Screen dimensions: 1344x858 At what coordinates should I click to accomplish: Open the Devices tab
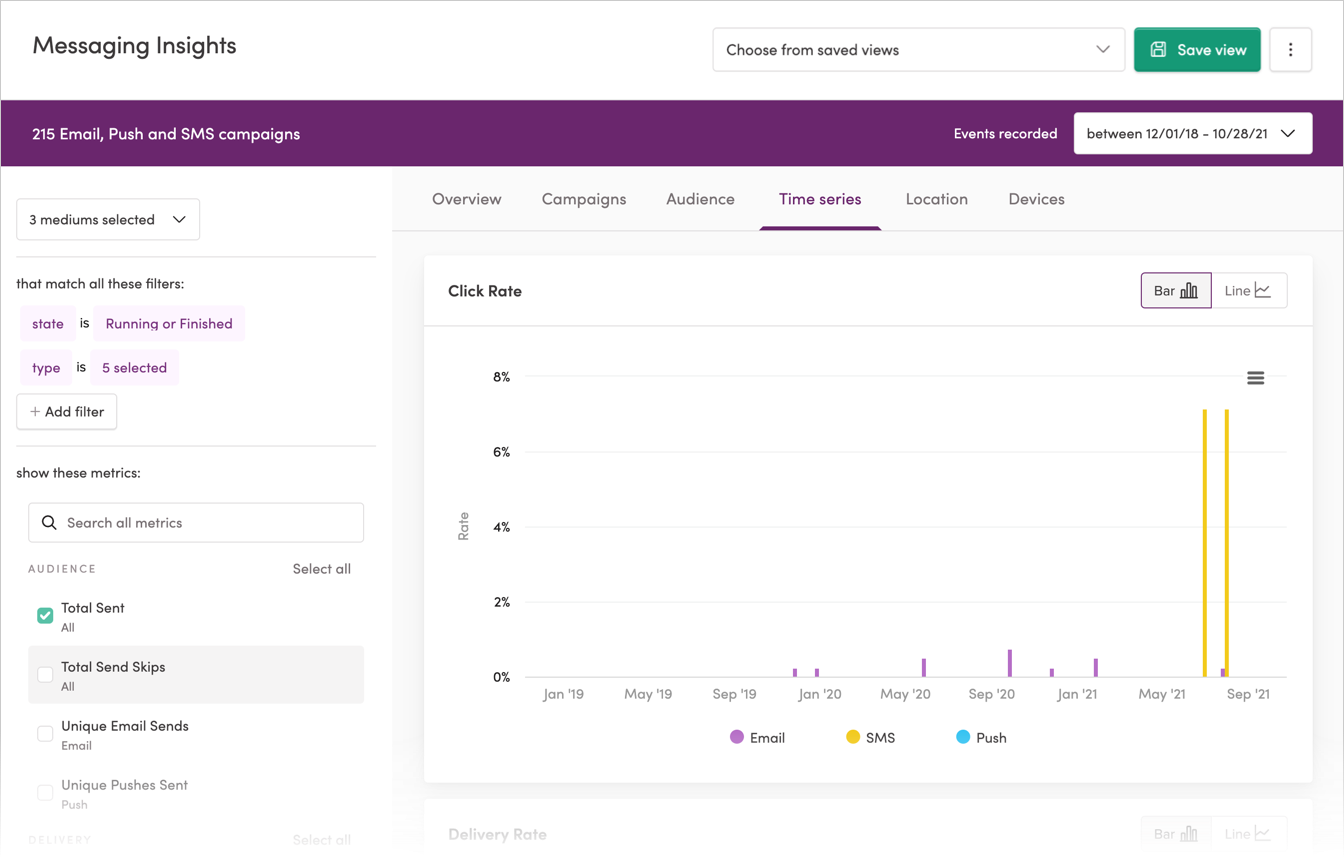pyautogui.click(x=1036, y=198)
